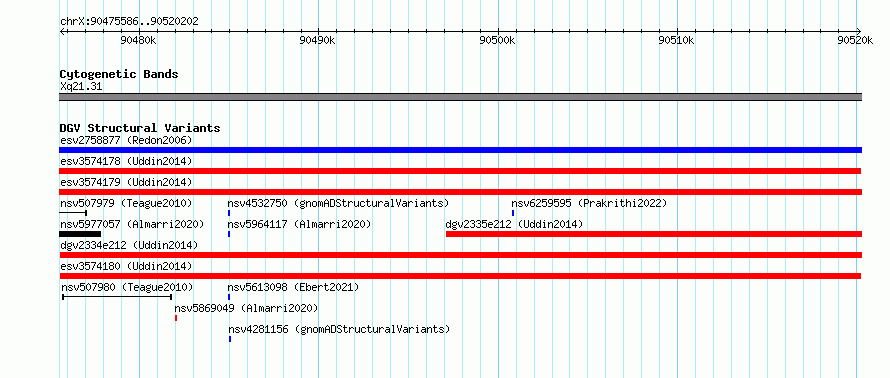Click the nsv507979 black line glyph

[73, 213]
